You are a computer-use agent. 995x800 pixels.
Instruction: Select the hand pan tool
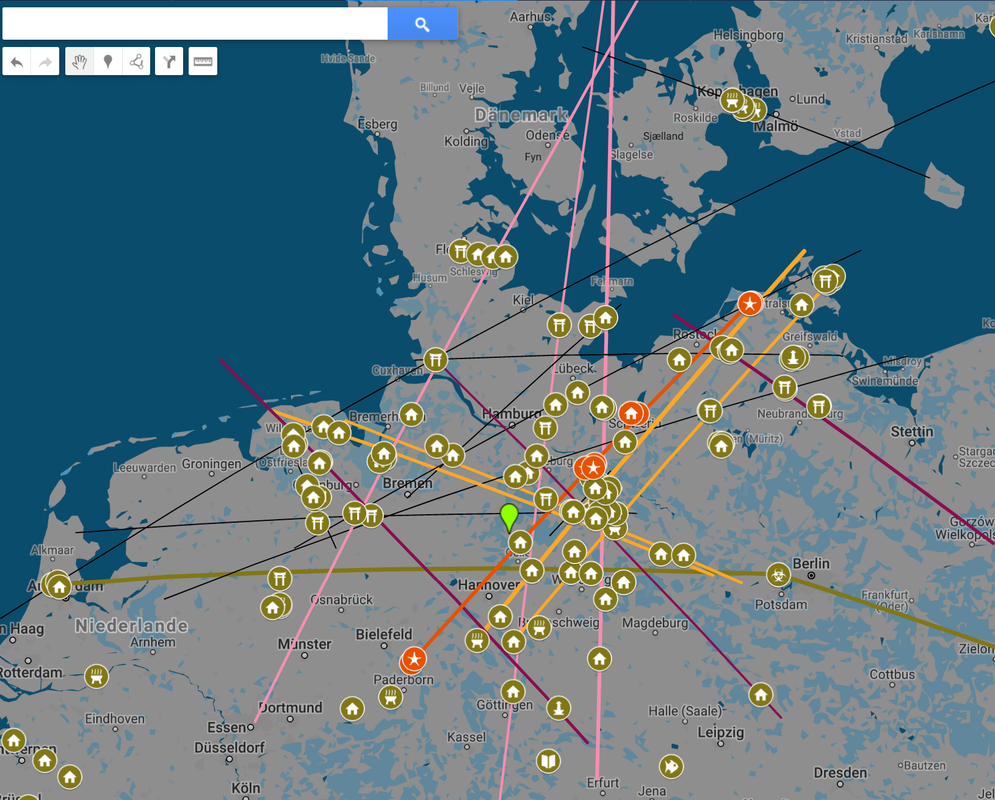coord(80,62)
